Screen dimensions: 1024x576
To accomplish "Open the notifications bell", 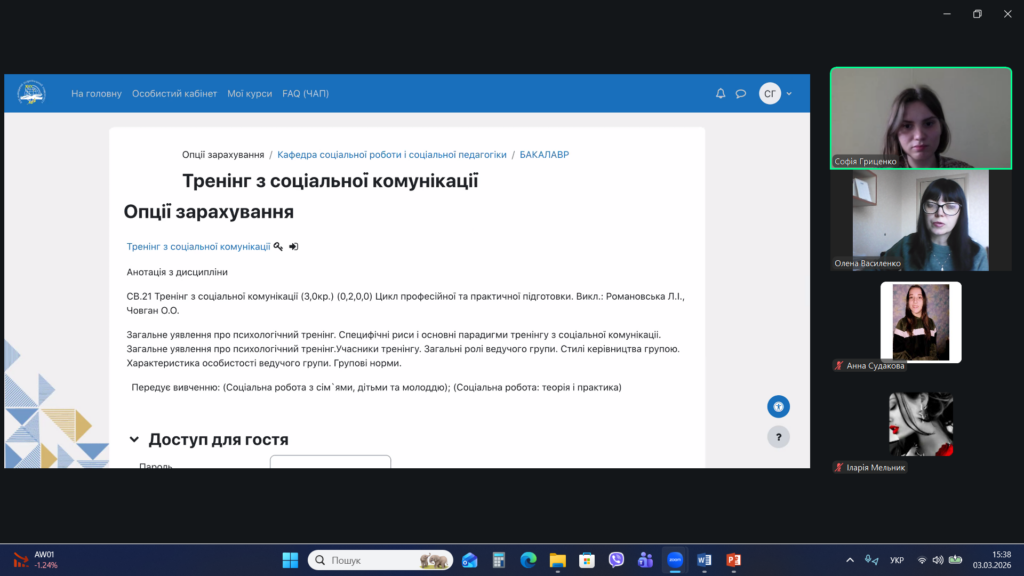I will [720, 93].
